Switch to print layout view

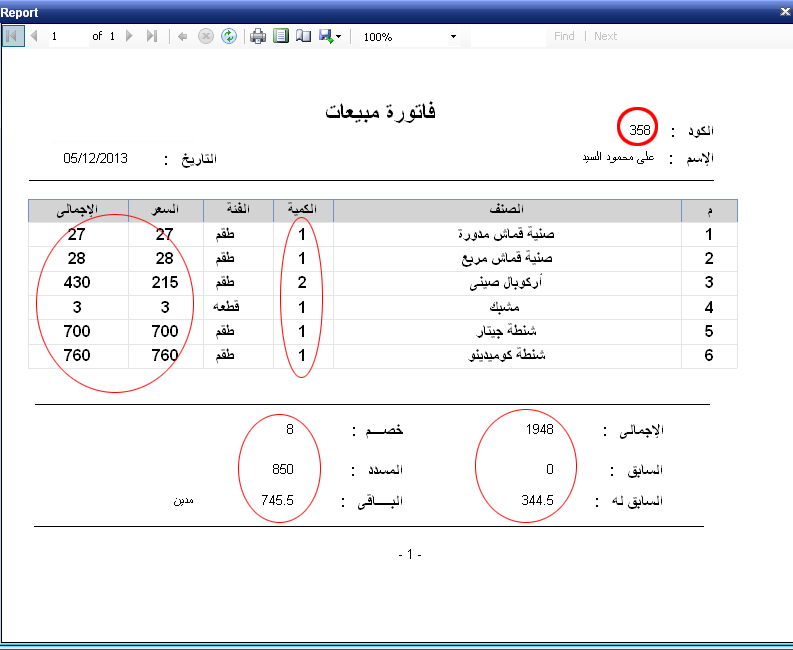tap(281, 36)
